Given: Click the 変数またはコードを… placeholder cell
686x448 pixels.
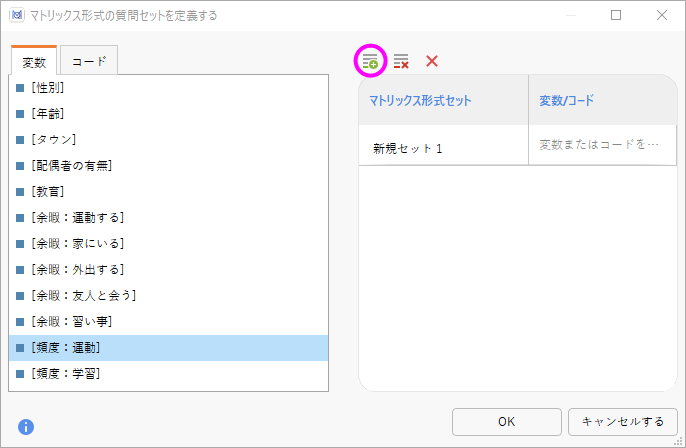Looking at the screenshot, I should [602, 145].
